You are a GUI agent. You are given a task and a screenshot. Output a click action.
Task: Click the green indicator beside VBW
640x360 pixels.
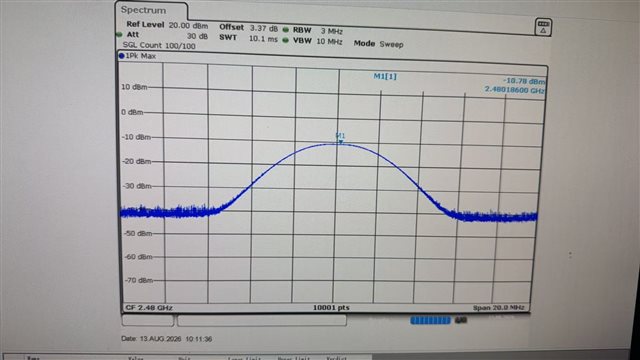[286, 40]
